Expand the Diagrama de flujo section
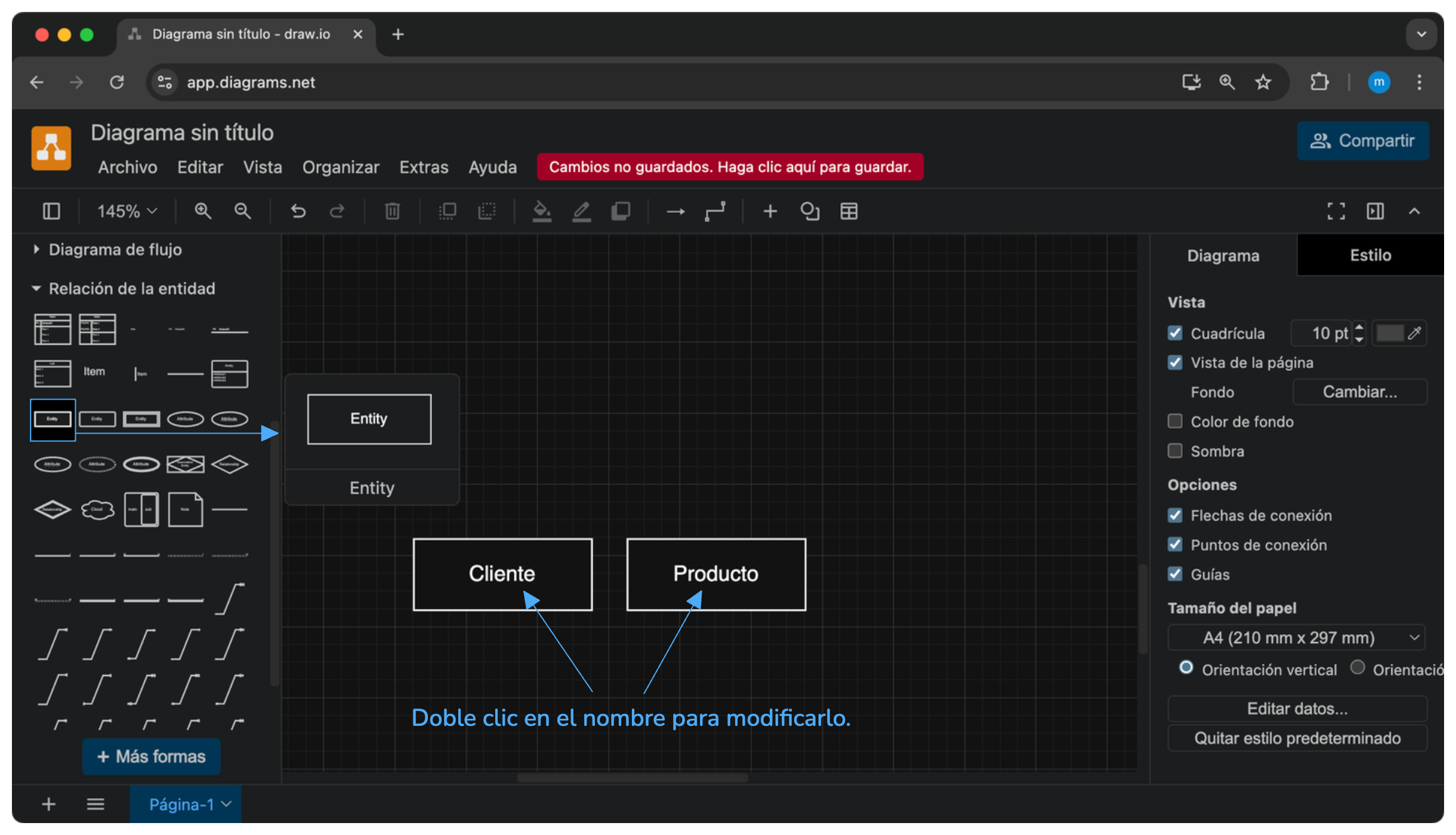Viewport: 1456px width, 835px height. [115, 249]
